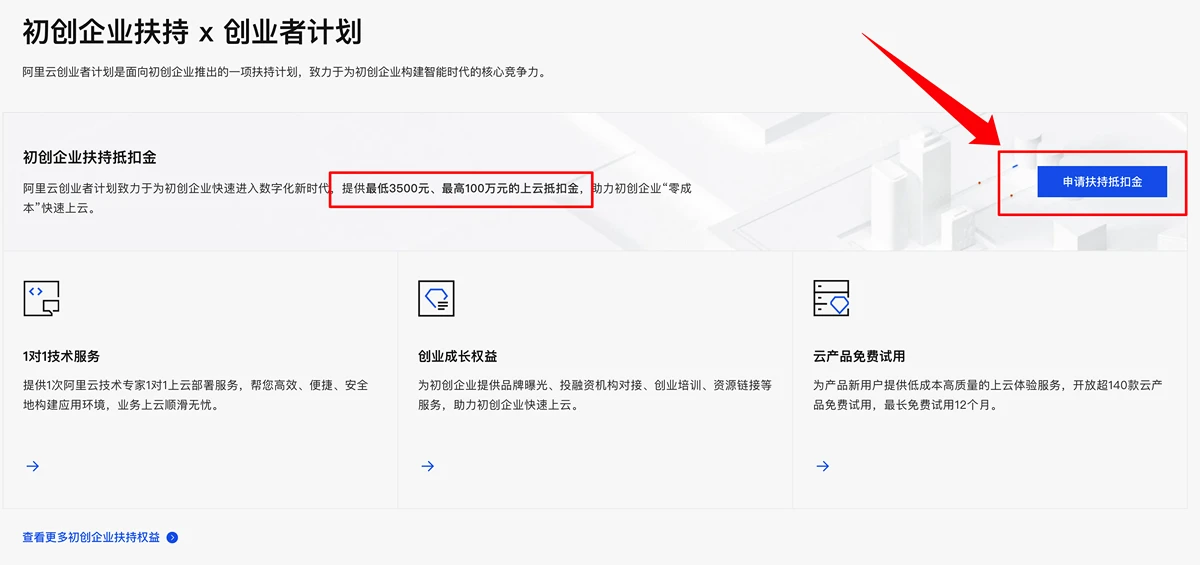The height and width of the screenshot is (565, 1200).
Task: Click the 申请扶持抵扣金 button
Action: [1102, 182]
